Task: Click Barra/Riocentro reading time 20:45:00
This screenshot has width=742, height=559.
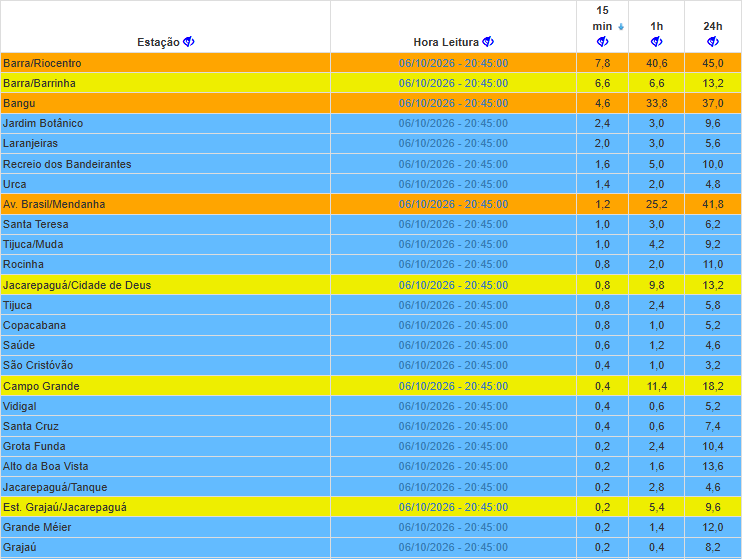Action: tap(486, 63)
